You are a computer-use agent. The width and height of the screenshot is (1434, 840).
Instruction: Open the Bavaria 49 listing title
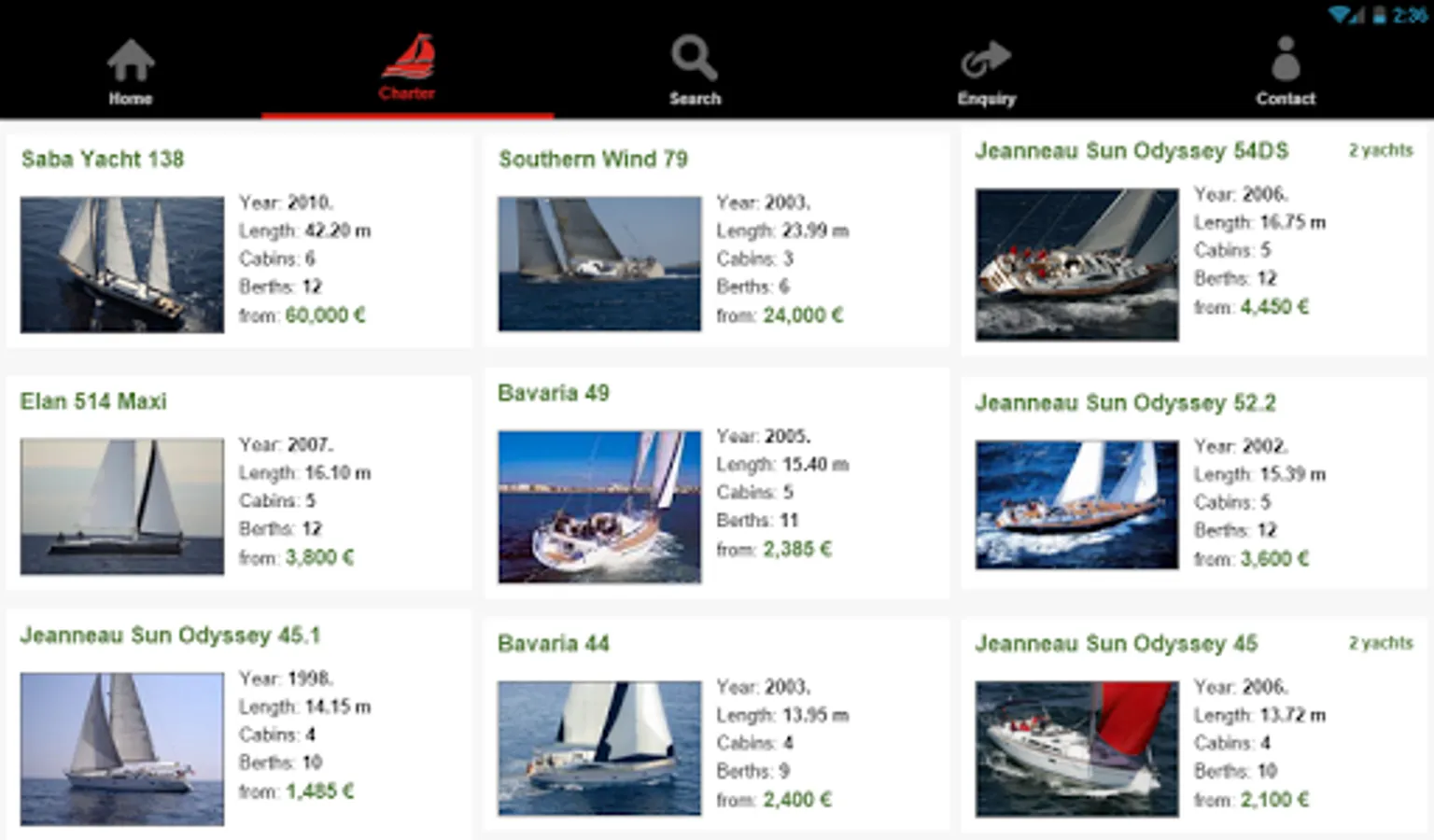[x=554, y=393]
